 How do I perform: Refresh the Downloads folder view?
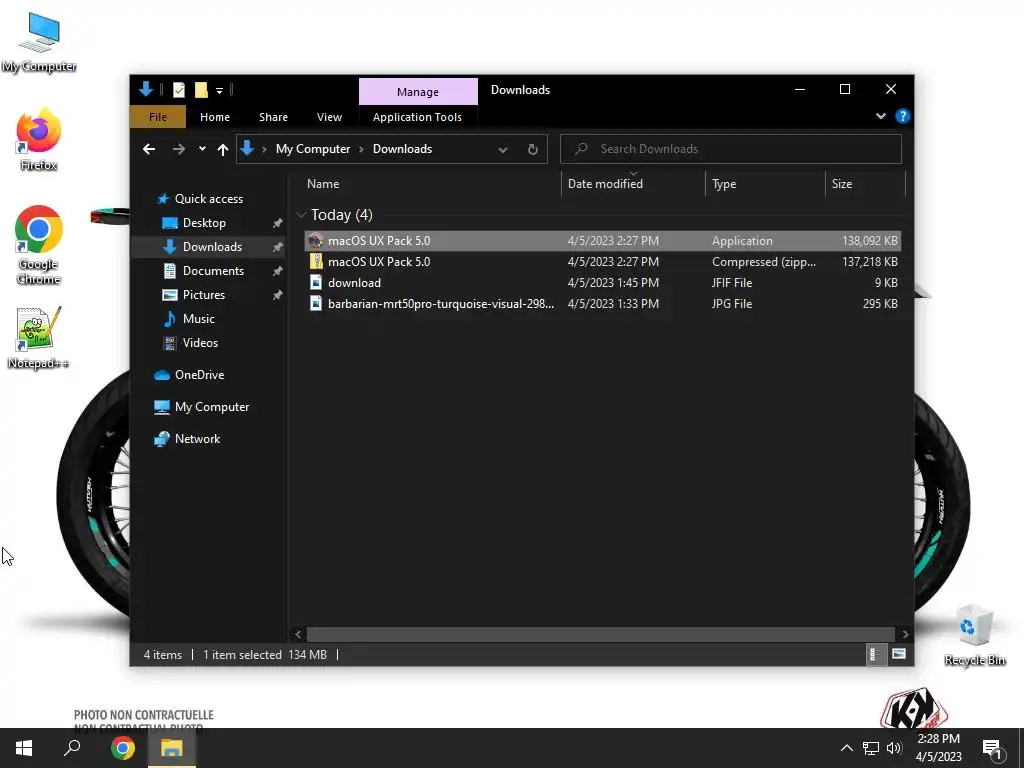click(533, 150)
